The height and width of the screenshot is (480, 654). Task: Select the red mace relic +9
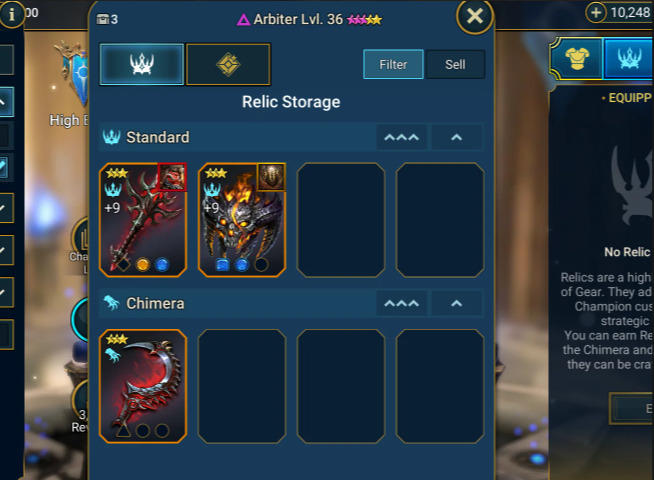[143, 220]
